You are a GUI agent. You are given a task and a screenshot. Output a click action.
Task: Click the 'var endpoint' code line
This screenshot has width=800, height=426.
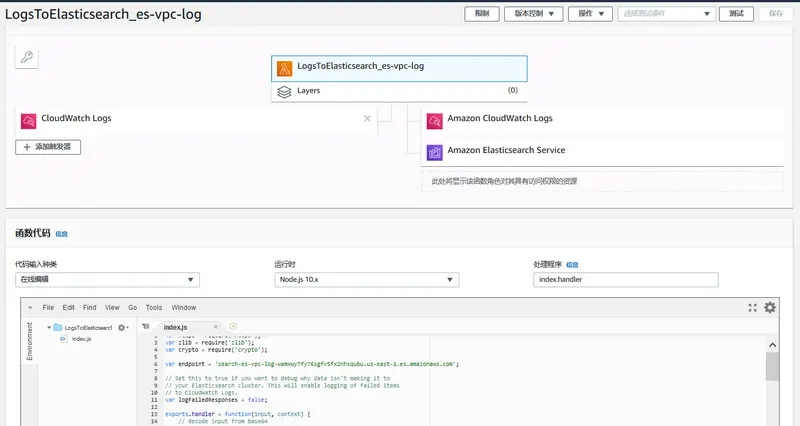coord(312,364)
